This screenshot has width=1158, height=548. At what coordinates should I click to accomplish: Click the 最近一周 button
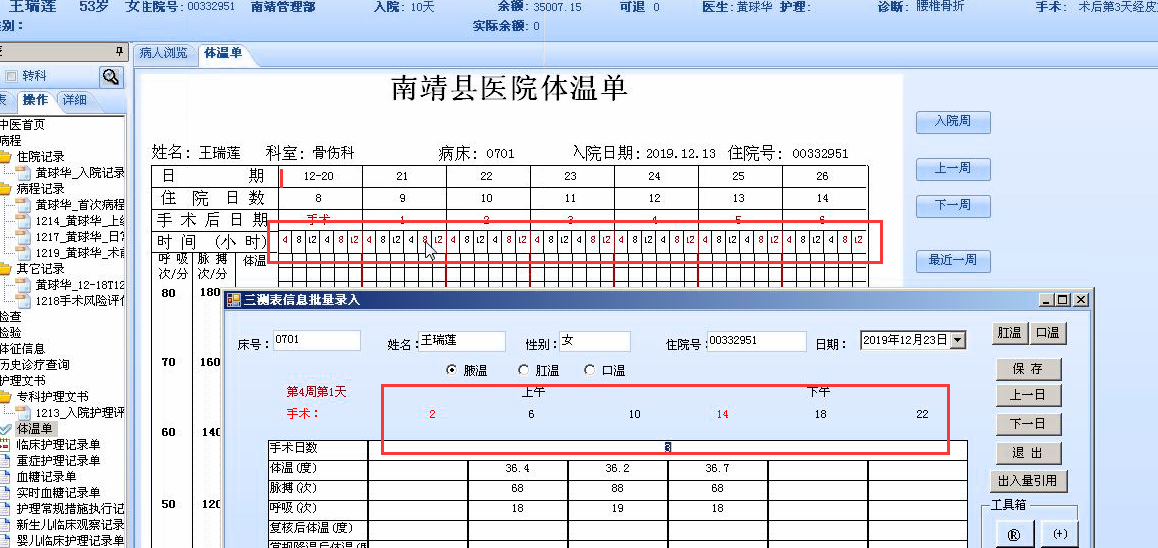pos(953,261)
